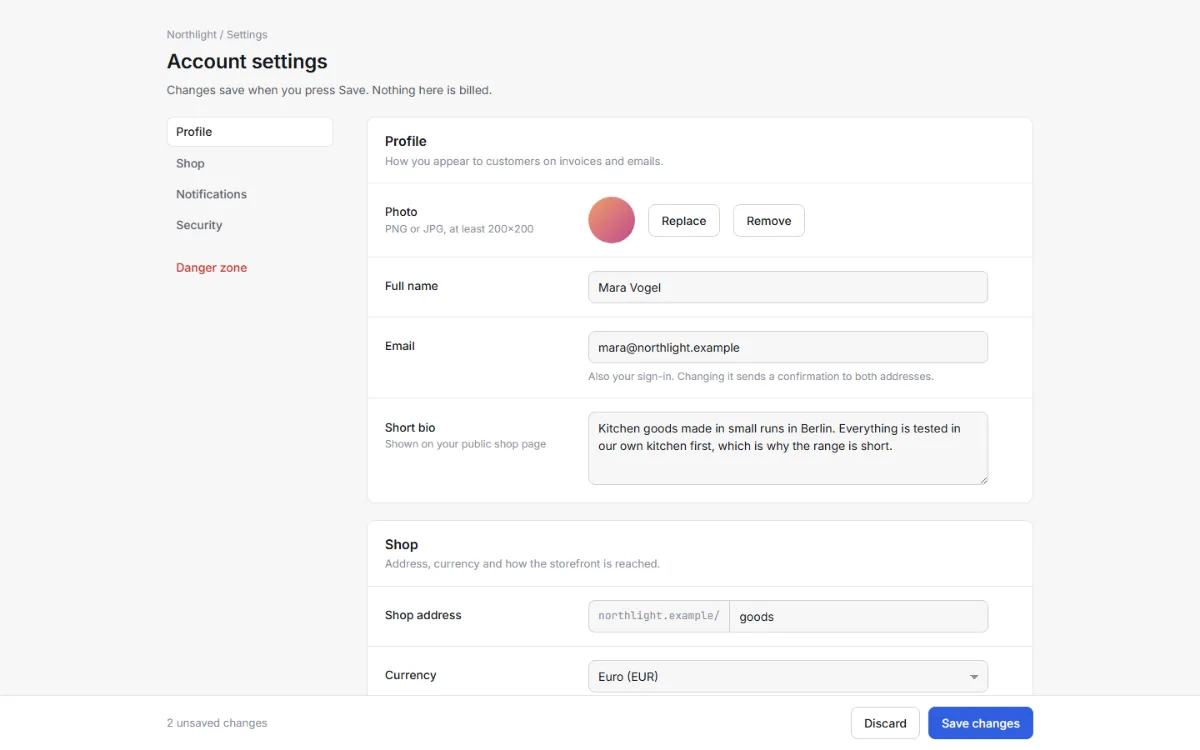Click the 'northlight.example/' address prefix
1200x750 pixels.
click(659, 616)
